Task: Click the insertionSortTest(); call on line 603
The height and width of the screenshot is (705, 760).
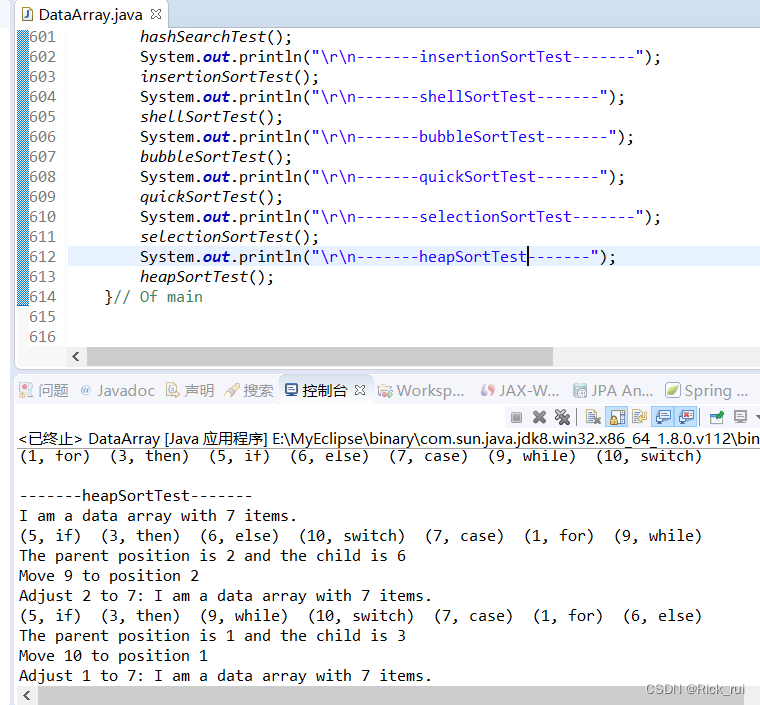Action: (x=230, y=77)
